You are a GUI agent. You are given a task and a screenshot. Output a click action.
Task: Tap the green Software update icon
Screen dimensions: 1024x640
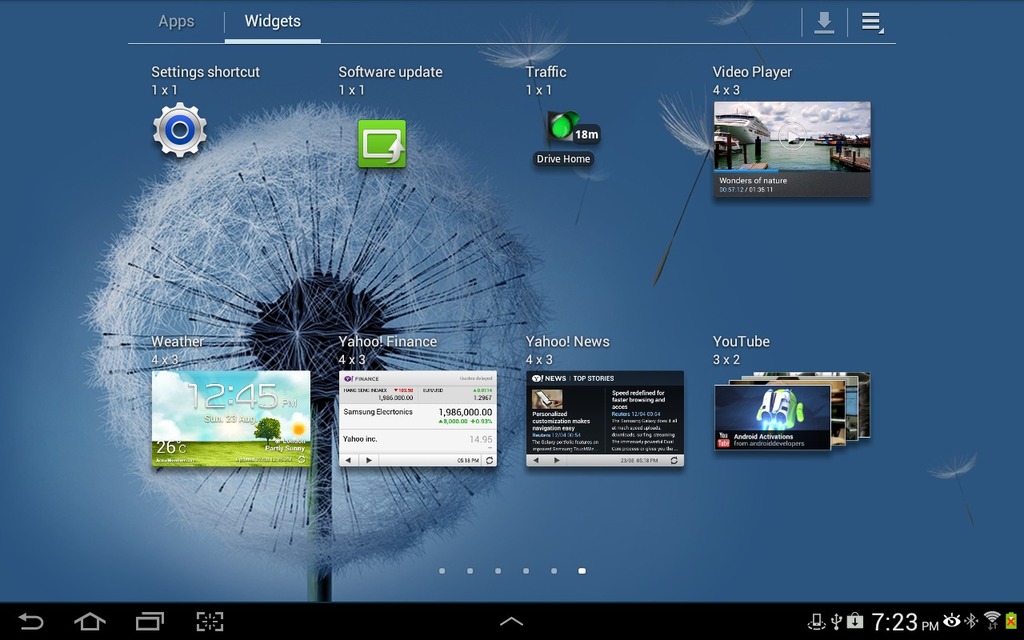[382, 144]
